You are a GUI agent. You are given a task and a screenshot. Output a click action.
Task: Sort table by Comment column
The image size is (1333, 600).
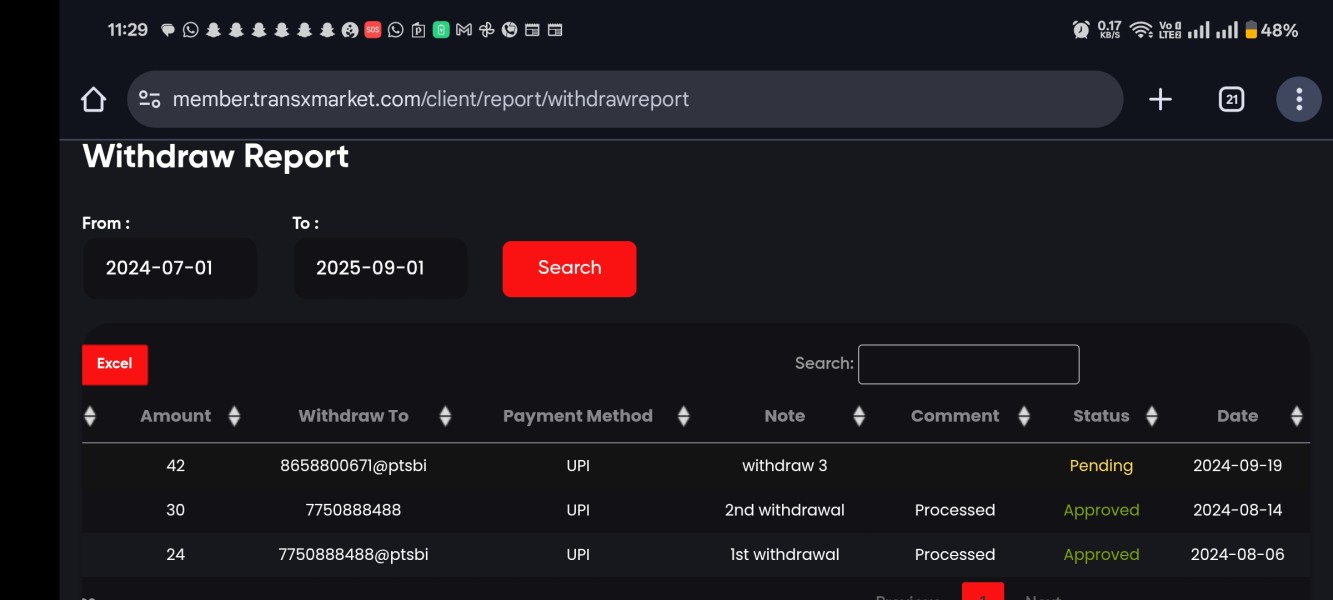tap(955, 416)
